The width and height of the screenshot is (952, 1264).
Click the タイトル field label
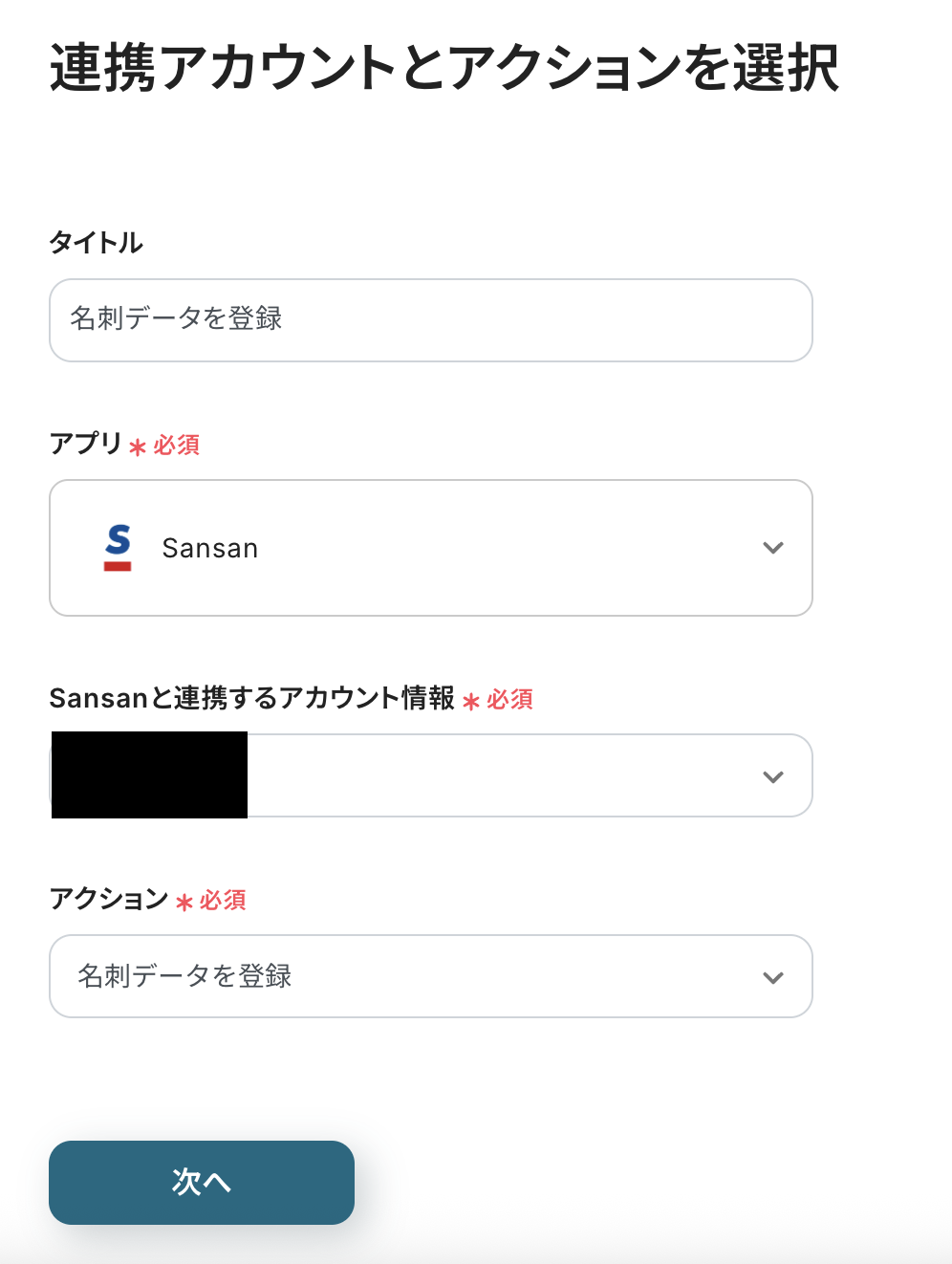pyautogui.click(x=97, y=243)
